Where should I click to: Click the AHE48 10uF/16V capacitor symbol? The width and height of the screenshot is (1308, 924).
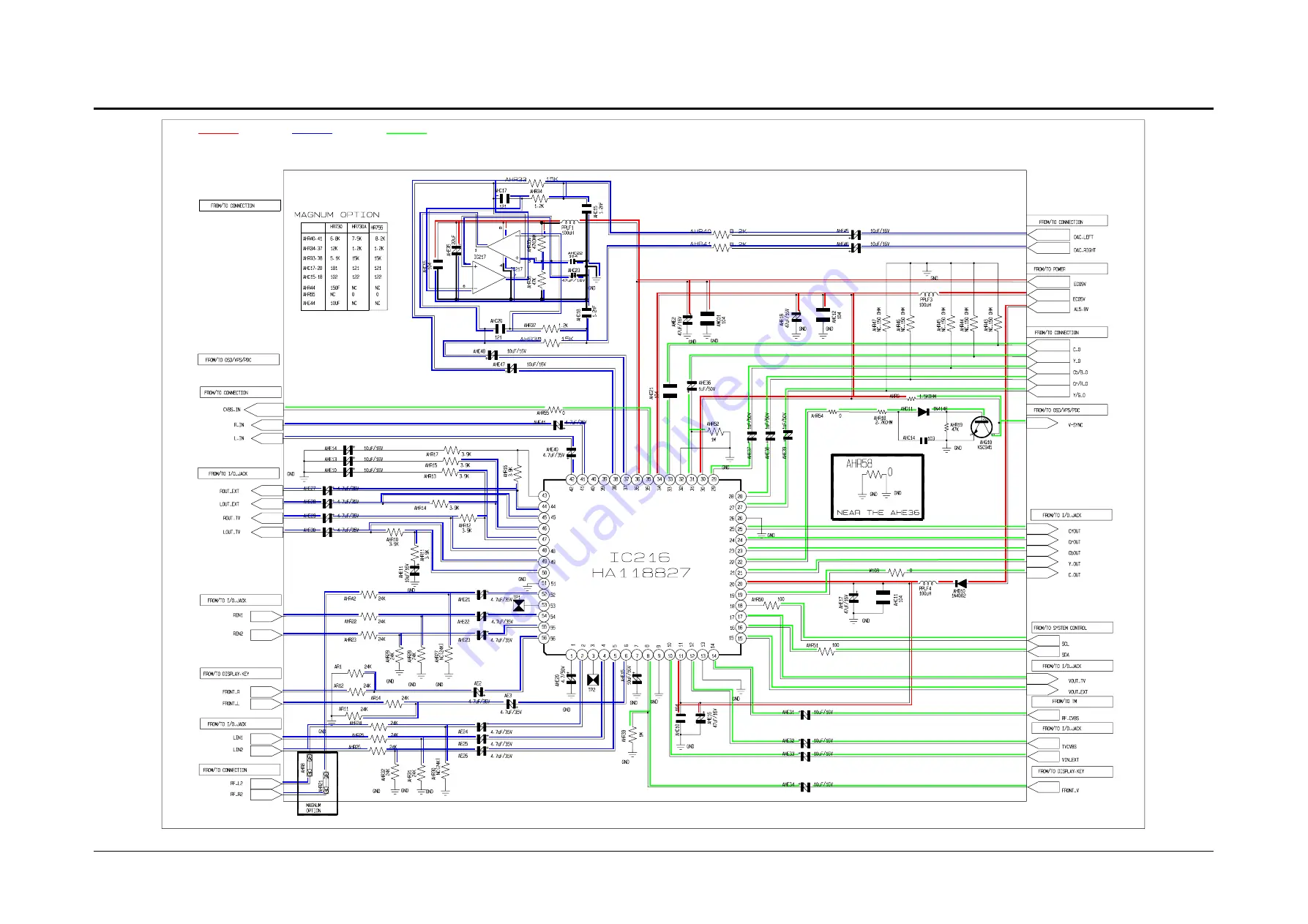pos(493,356)
